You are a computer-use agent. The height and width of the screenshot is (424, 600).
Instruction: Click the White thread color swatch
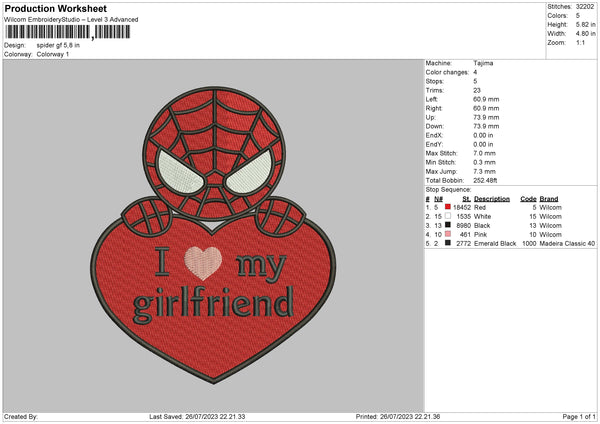pyautogui.click(x=448, y=216)
